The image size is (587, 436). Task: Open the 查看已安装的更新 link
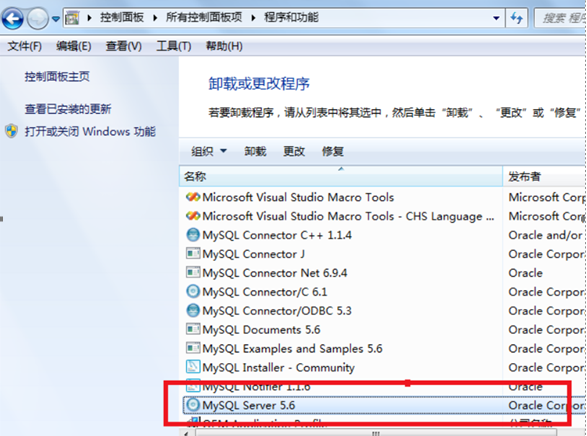[x=68, y=109]
